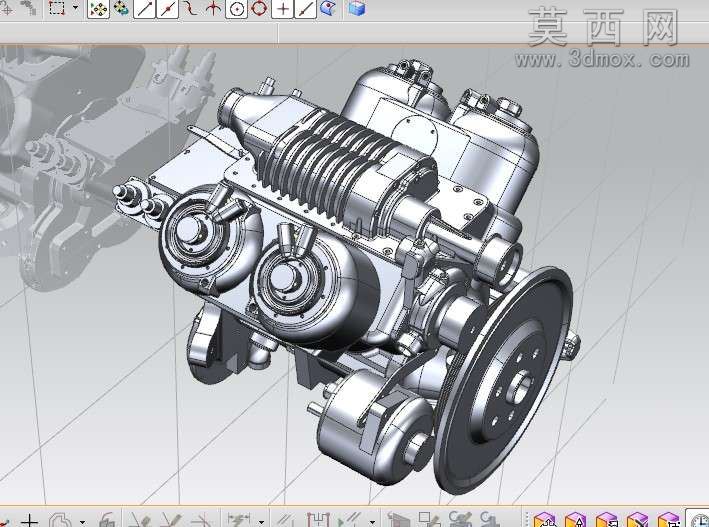Open the selection rectangle dropdown arrow
Screen dimensions: 709x527
pyautogui.click(x=75, y=8)
